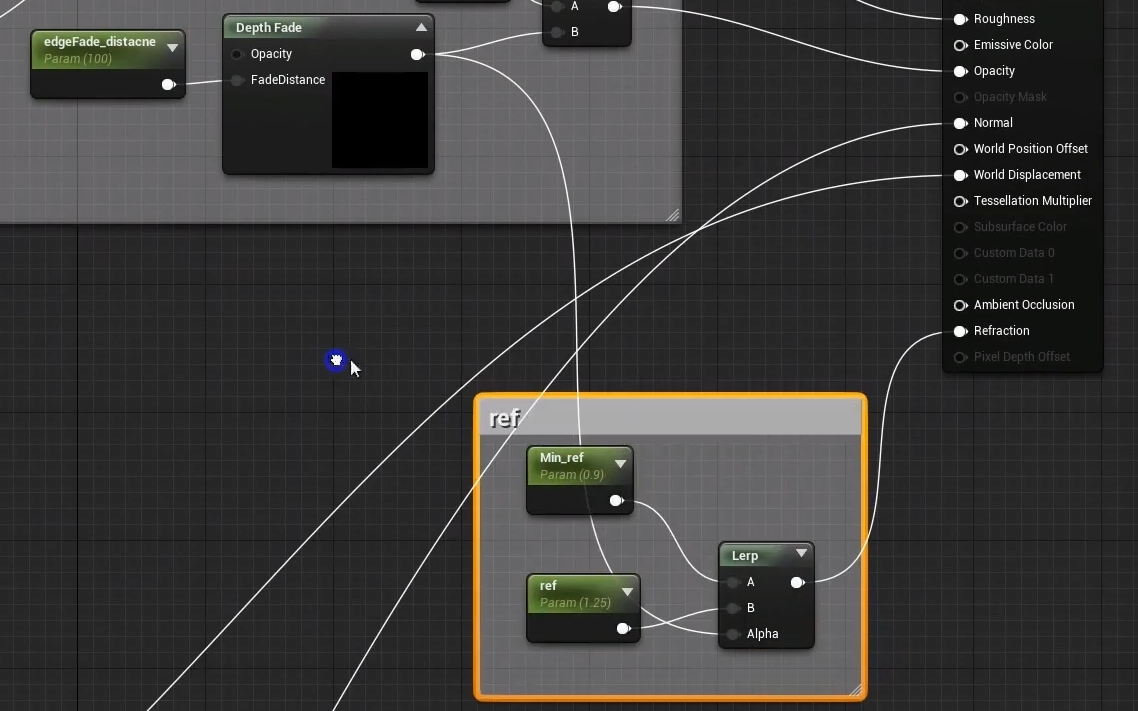Expand the Lerp node arrow
This screenshot has height=711, width=1138.
coord(801,553)
